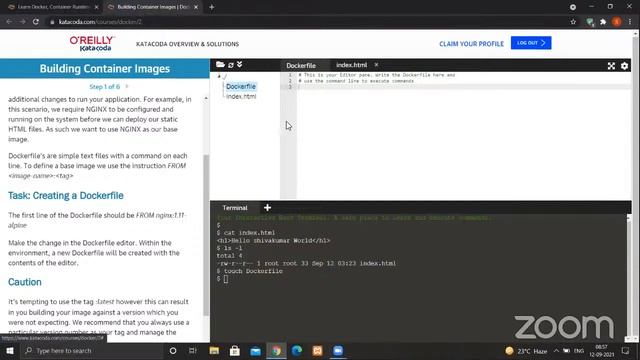
Task: Go to next step arrow beside Step 1 of 6
Action: [x=127, y=87]
